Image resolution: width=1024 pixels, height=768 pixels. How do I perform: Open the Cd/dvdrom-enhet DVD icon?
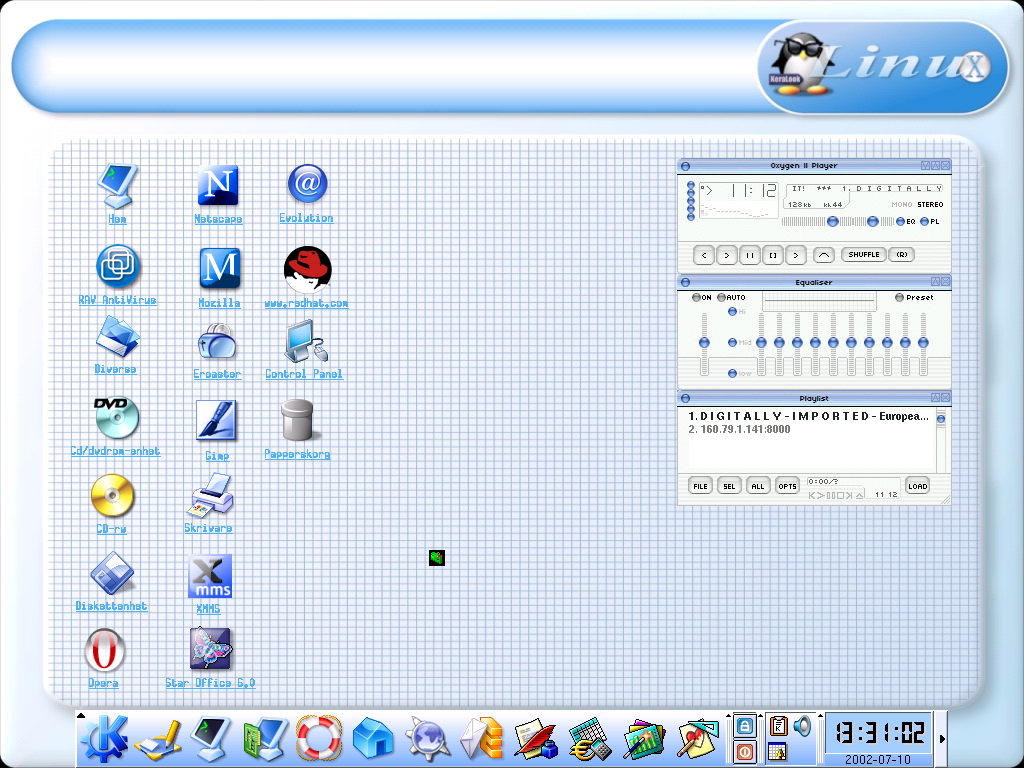[116, 418]
